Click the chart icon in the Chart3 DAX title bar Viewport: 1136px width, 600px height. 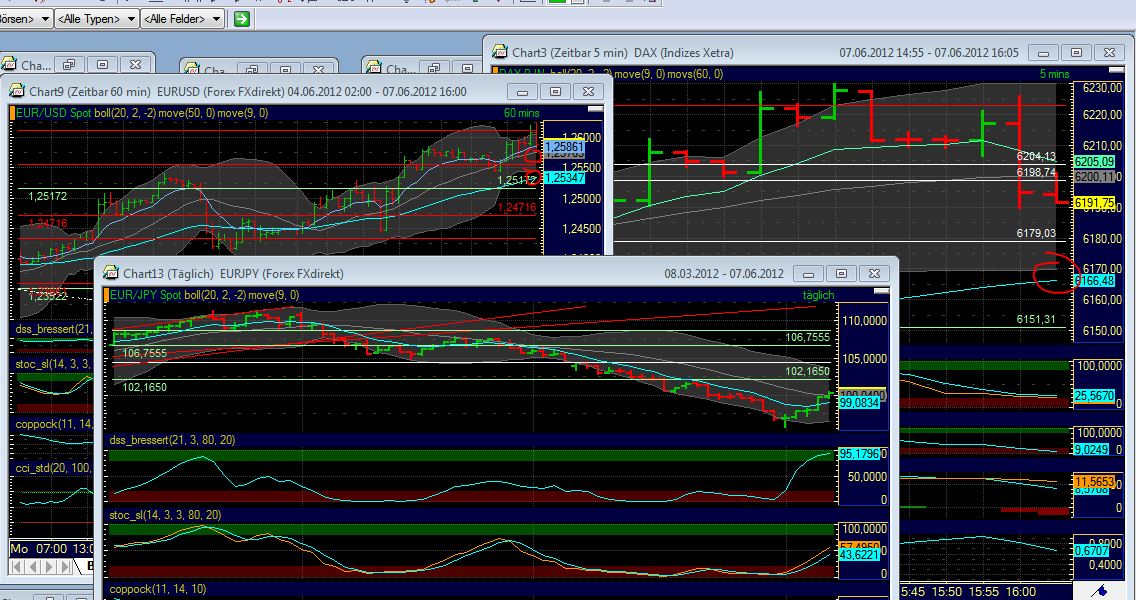pyautogui.click(x=498, y=53)
